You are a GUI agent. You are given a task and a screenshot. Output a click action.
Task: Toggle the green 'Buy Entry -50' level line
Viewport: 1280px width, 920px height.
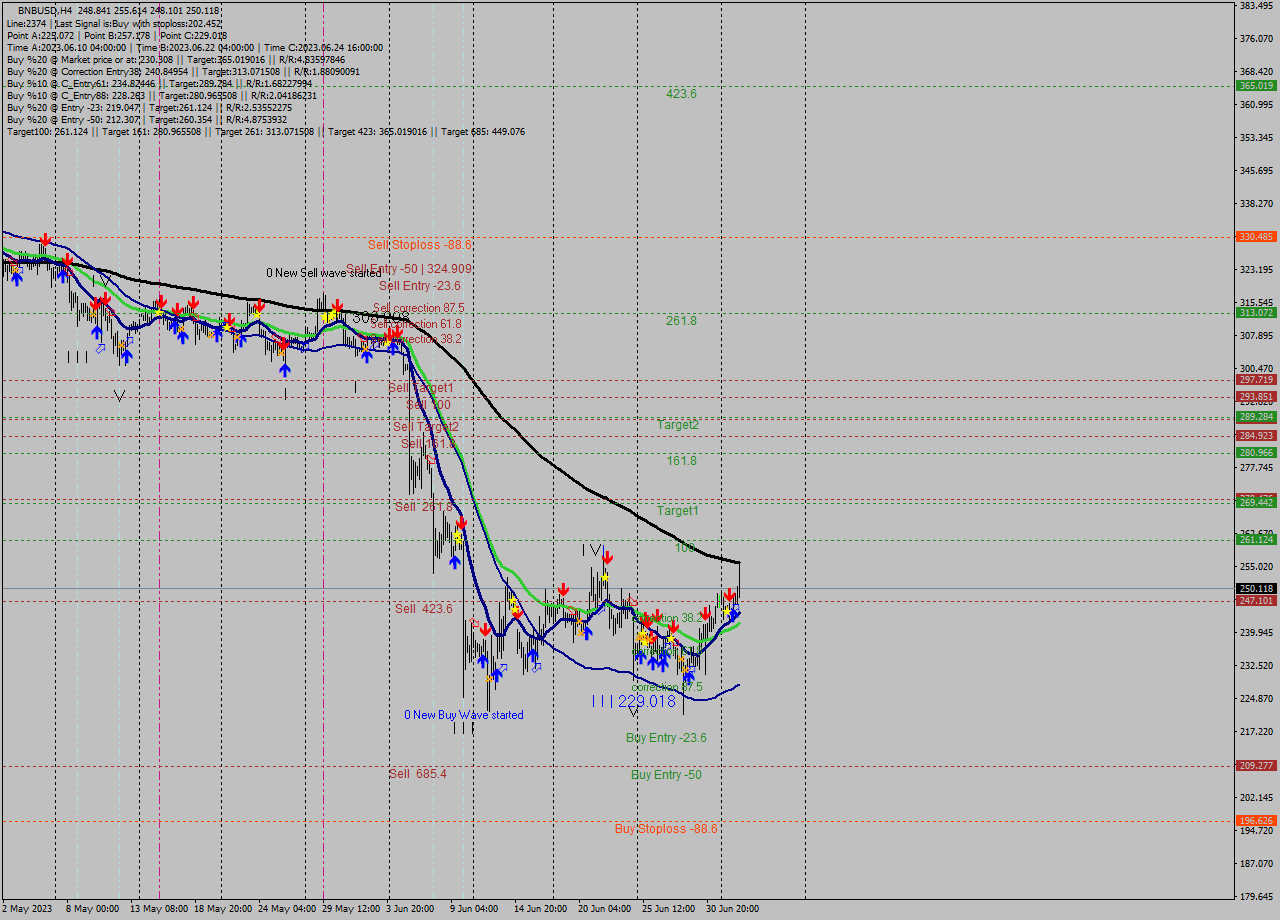tap(665, 775)
